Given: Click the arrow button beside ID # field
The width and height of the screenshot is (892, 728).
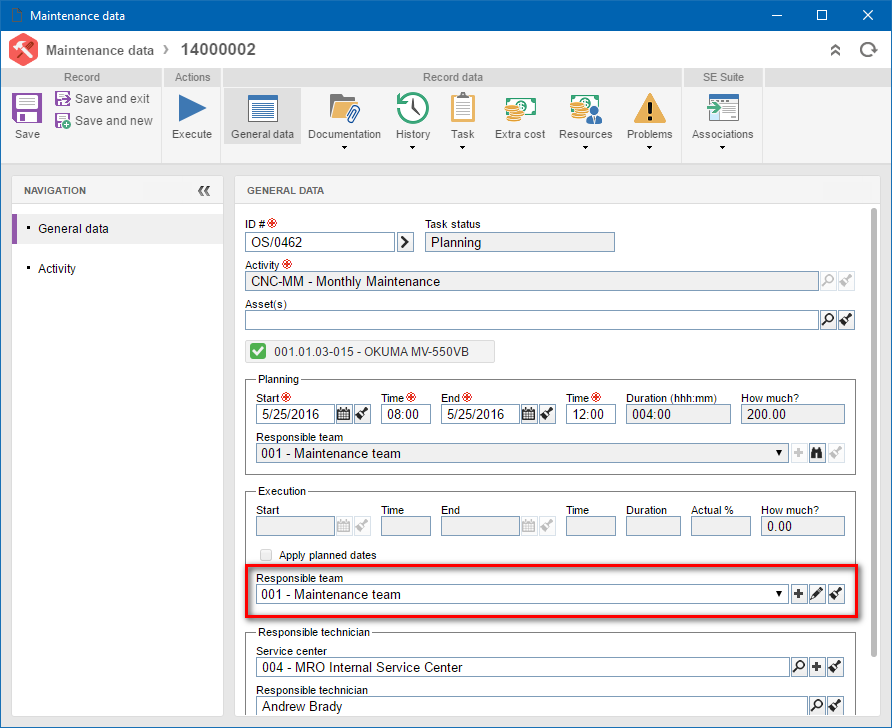Looking at the screenshot, I should (x=405, y=242).
